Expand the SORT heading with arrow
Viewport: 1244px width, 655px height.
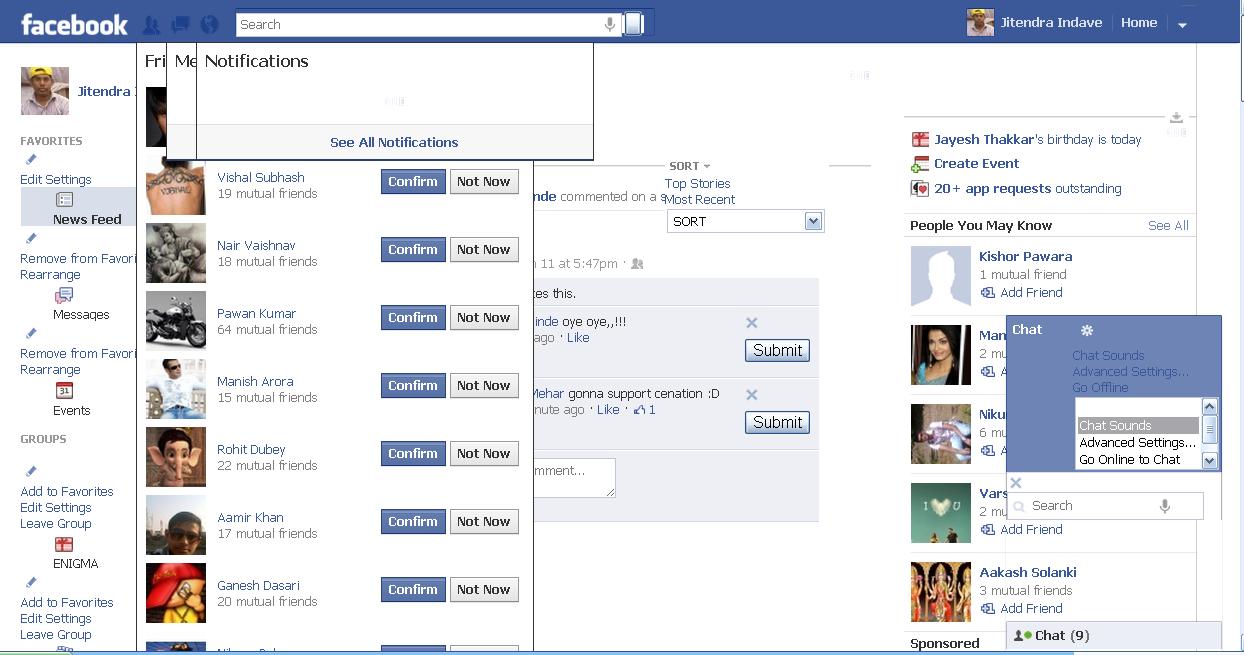click(690, 166)
